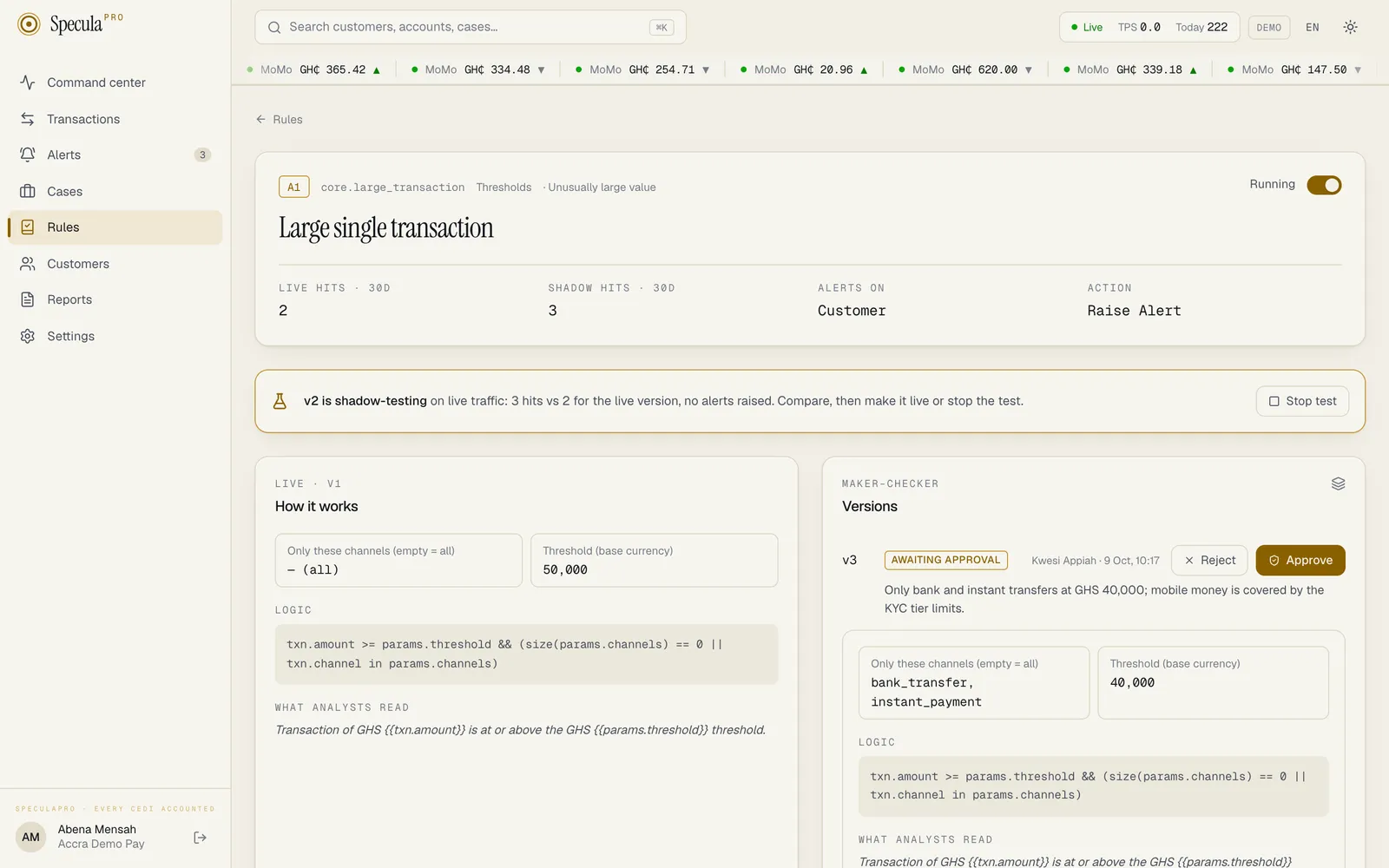Click MoMo GH₵ 254.71 ticker item
The height and width of the screenshot is (868, 1389).
coord(643,69)
